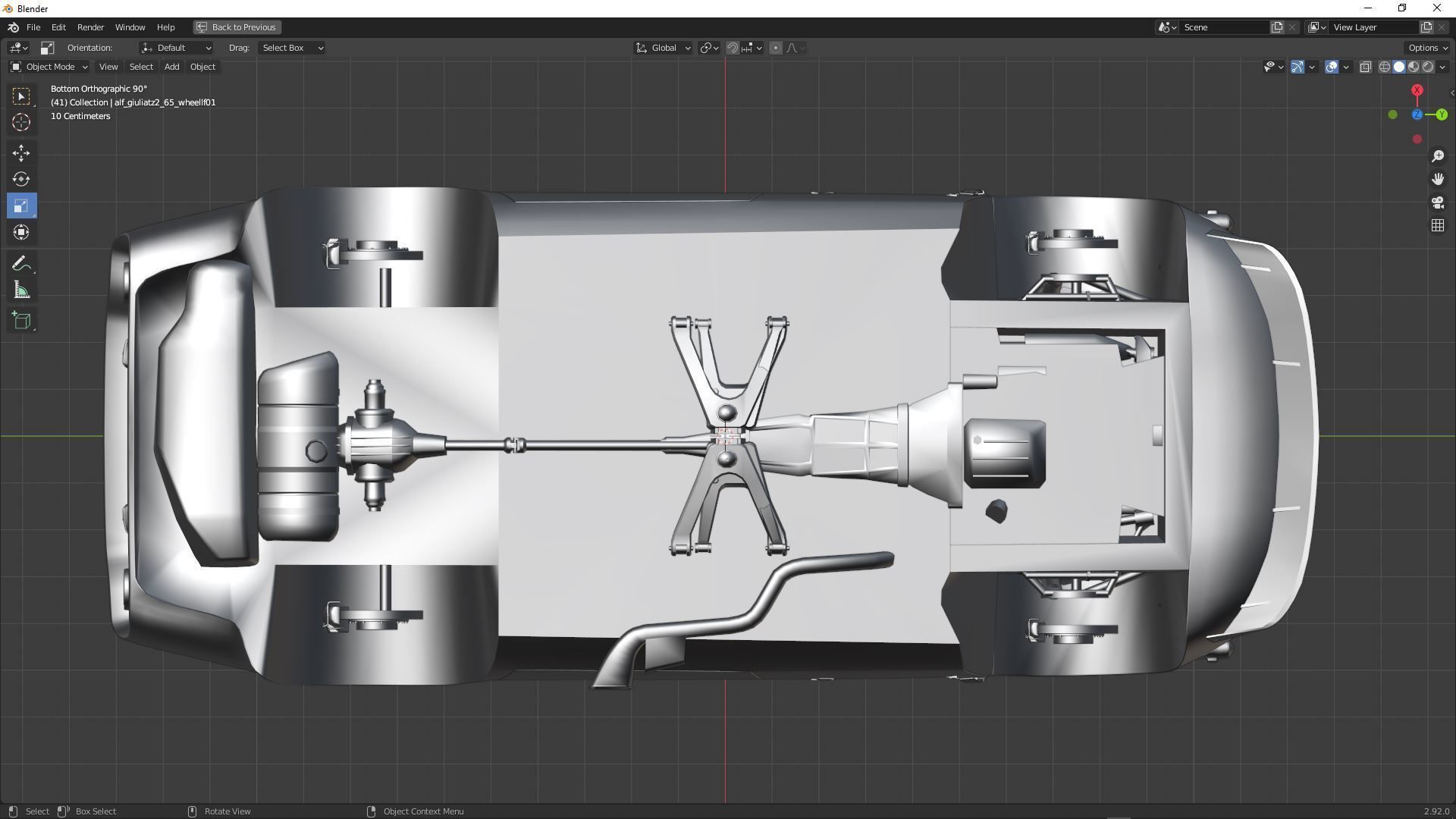The width and height of the screenshot is (1456, 819).
Task: Click the camera view icon
Action: click(1437, 202)
